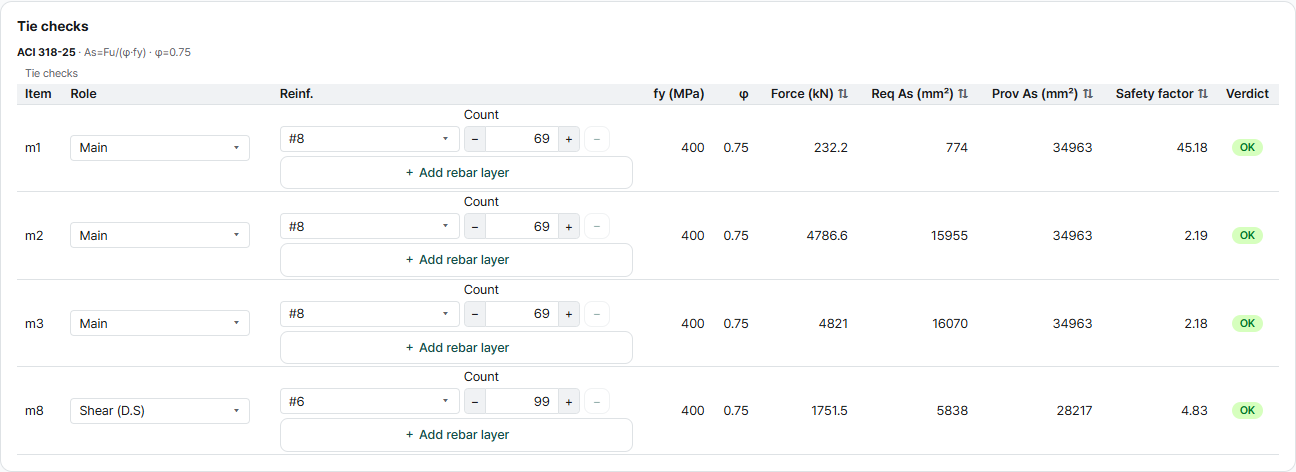Viewport: 1296px width, 472px height.
Task: Remove the rebar layer in row m3
Action: point(597,314)
